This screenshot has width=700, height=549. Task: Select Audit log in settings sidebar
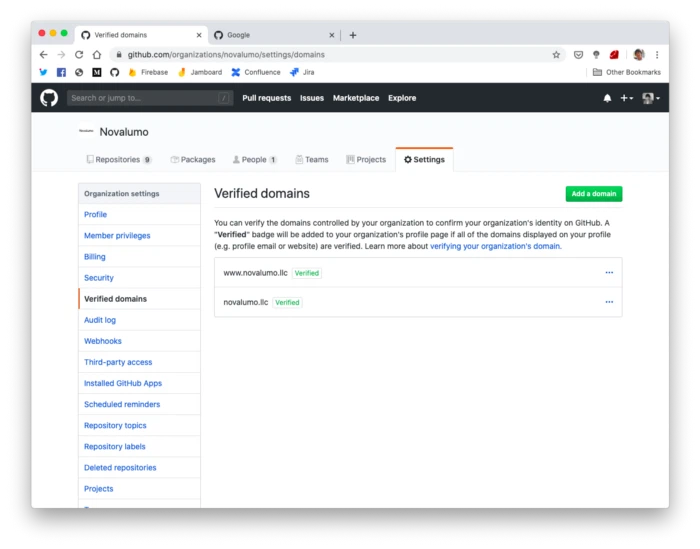coord(100,320)
